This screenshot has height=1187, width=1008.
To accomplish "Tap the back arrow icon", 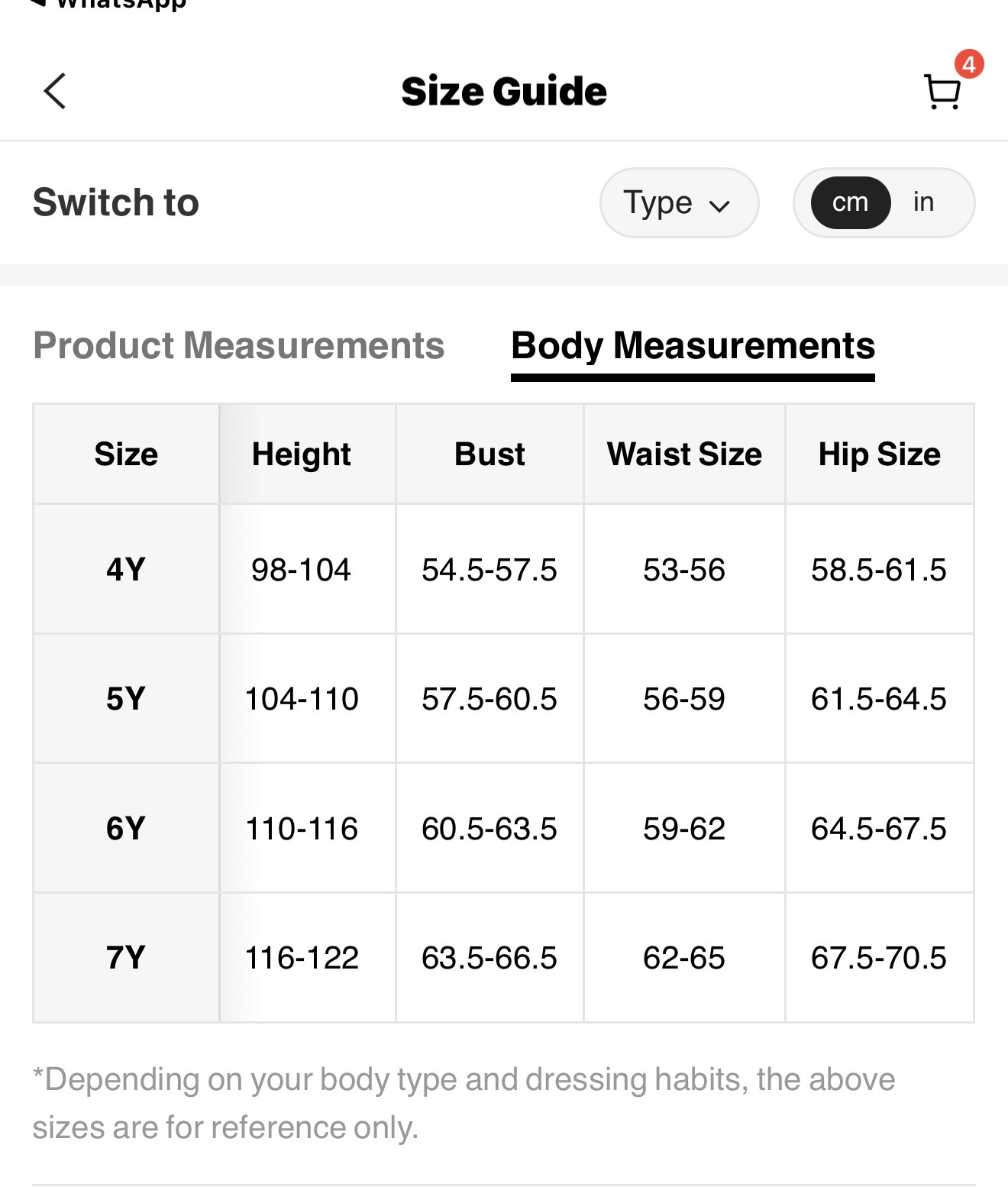I will tap(55, 92).
